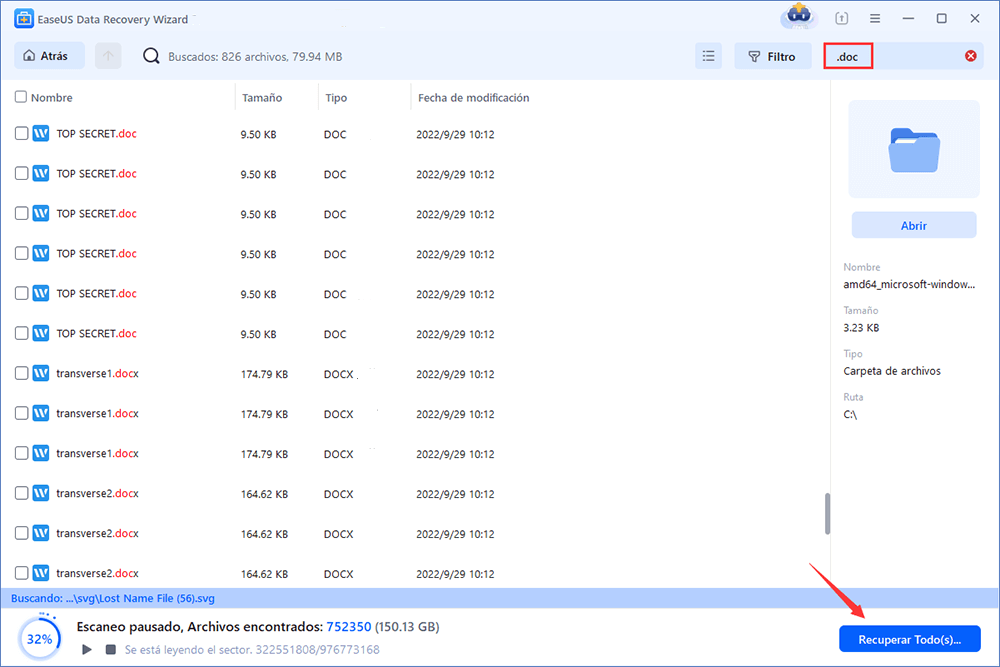Click the Carpeta de archivos type value
1000x667 pixels.
pos(892,371)
